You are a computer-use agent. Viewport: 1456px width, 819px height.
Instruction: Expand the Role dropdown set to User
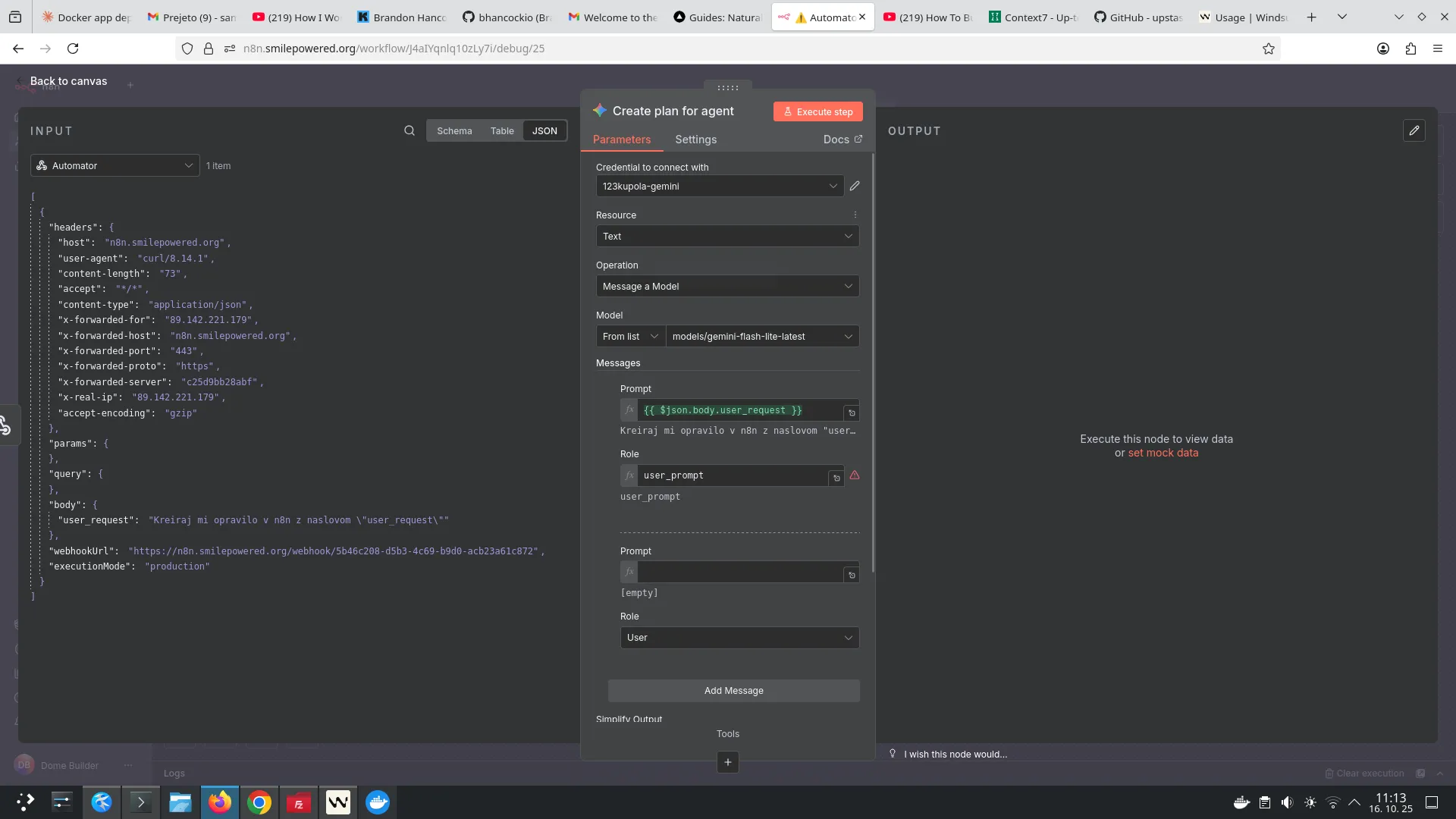pos(739,638)
